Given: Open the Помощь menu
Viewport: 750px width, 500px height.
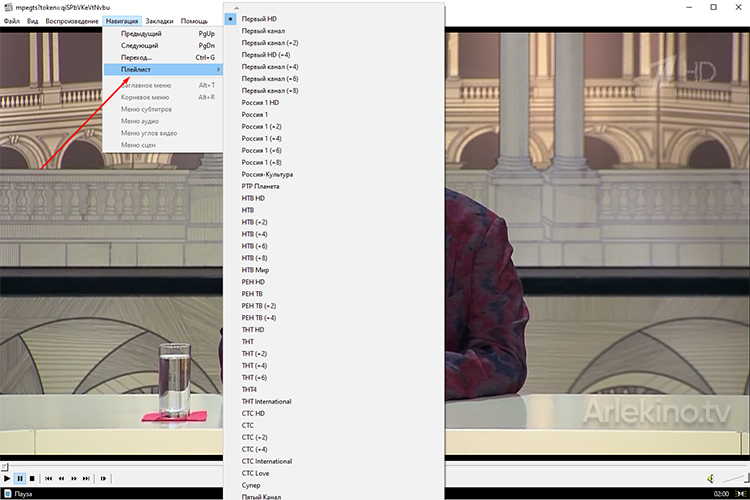Looking at the screenshot, I should (x=194, y=21).
